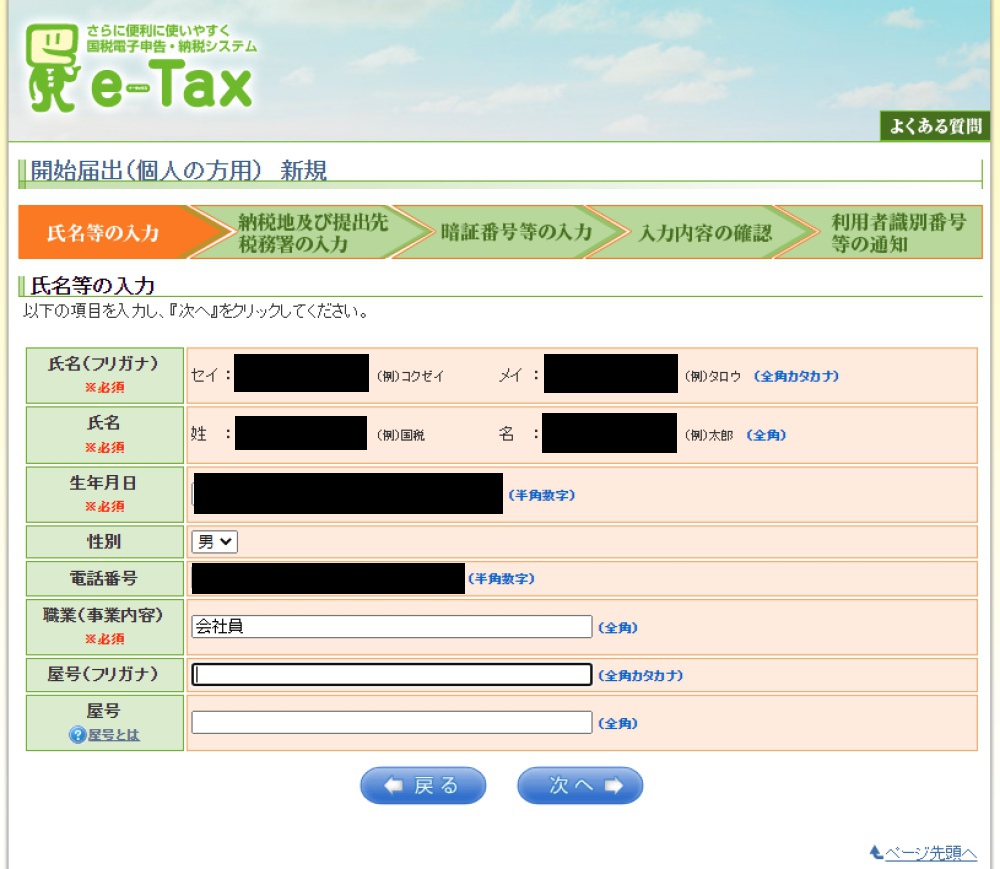Click the (例)コクゼイ example text
The image size is (1000, 869).
pyautogui.click(x=410, y=376)
